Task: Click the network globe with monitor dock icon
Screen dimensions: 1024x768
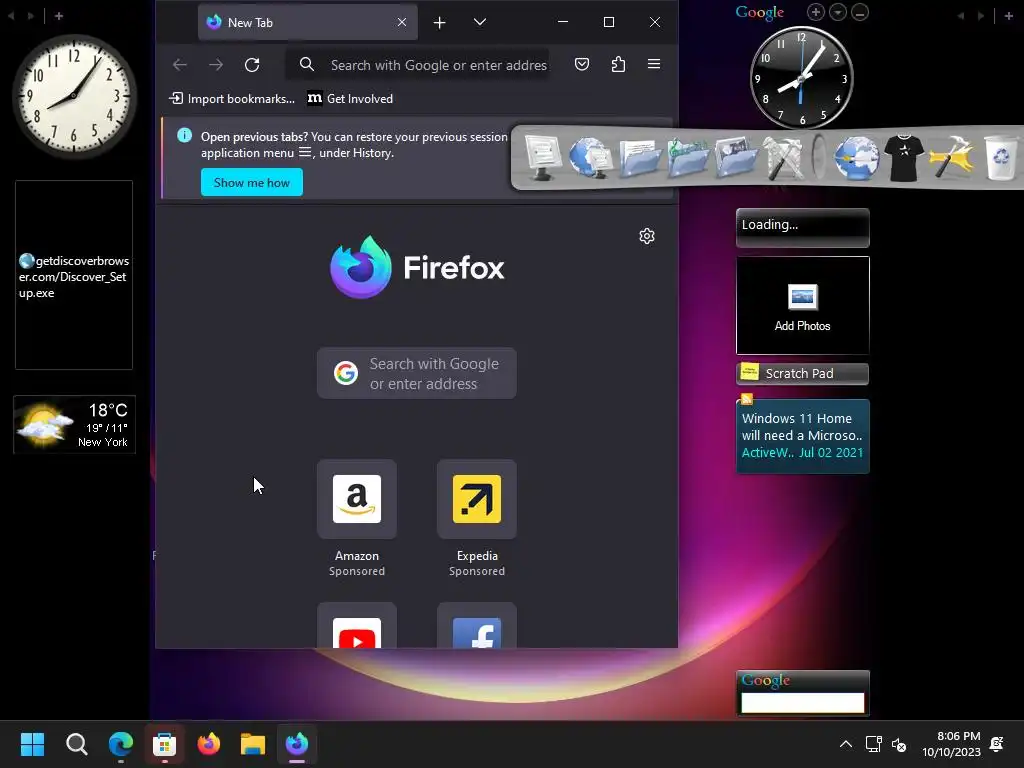Action: pos(590,157)
